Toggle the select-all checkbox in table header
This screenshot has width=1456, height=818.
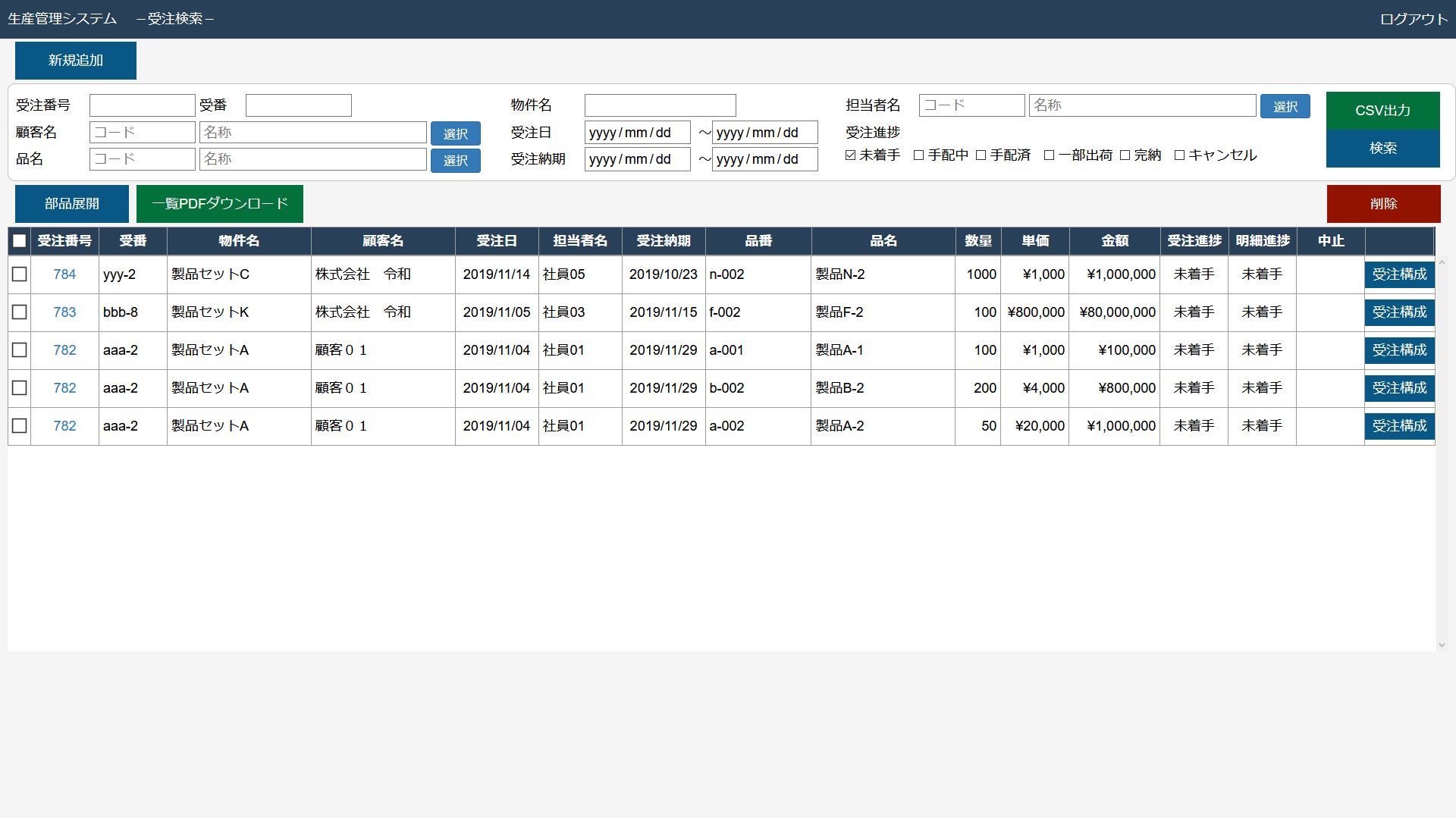pyautogui.click(x=20, y=241)
